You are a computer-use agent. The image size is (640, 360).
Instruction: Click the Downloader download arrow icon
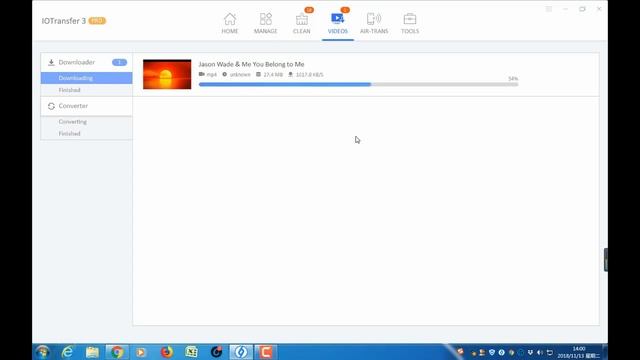pyautogui.click(x=51, y=62)
